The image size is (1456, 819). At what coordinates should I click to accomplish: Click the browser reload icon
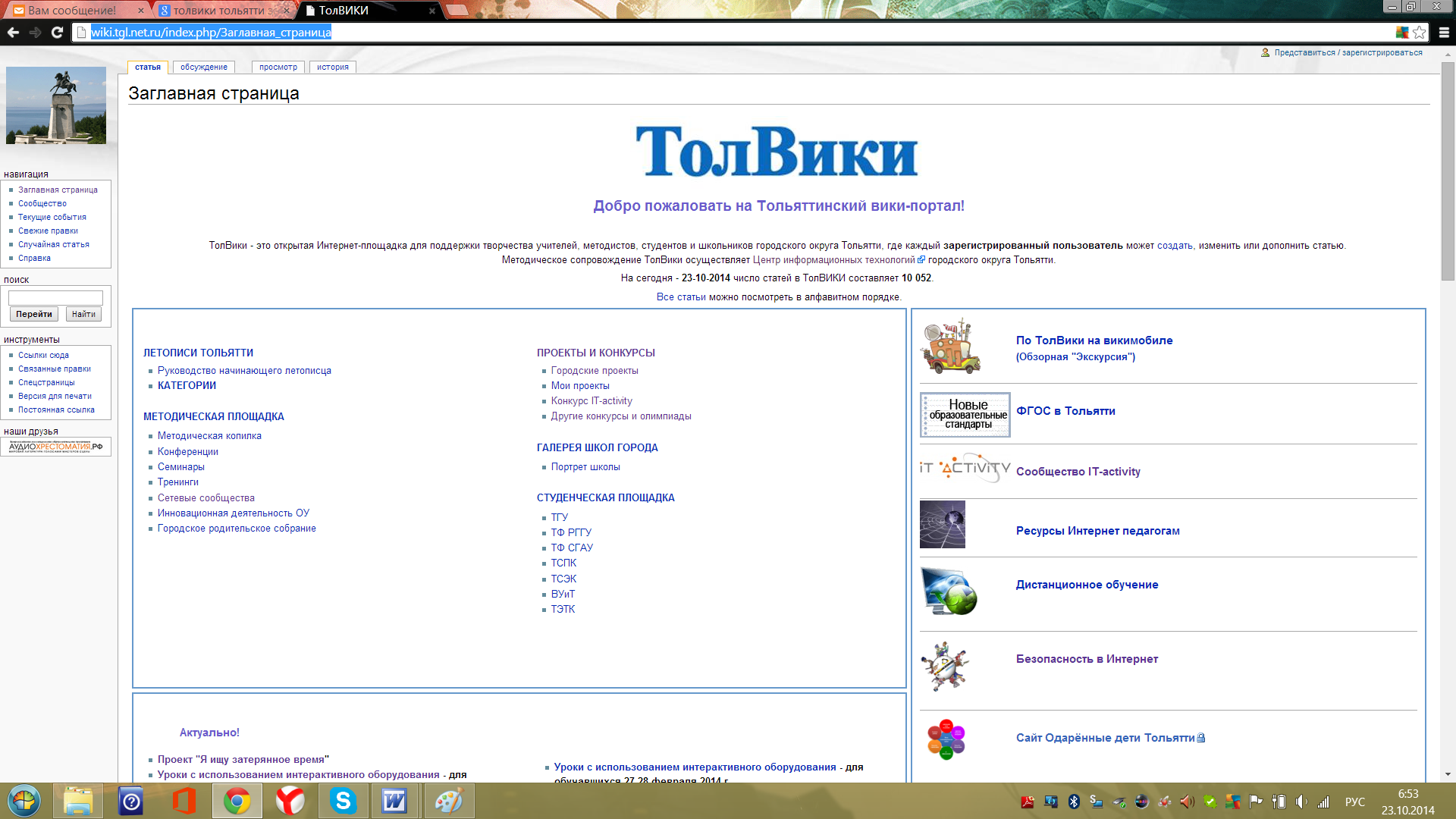[x=57, y=32]
